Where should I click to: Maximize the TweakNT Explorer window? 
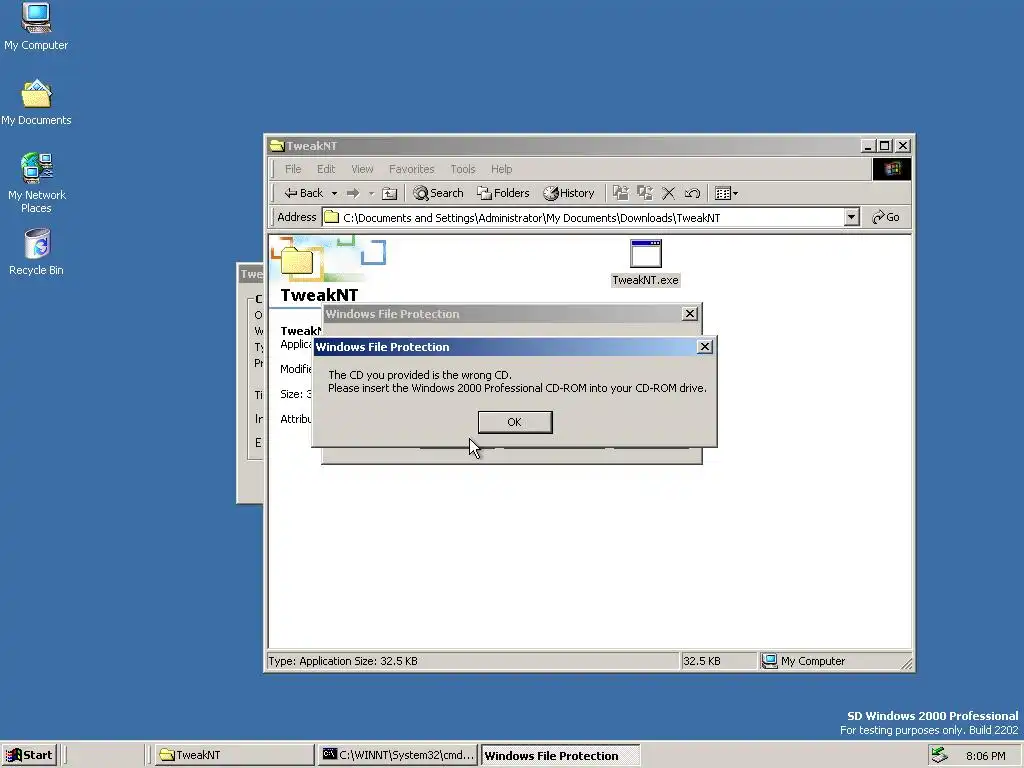[885, 146]
